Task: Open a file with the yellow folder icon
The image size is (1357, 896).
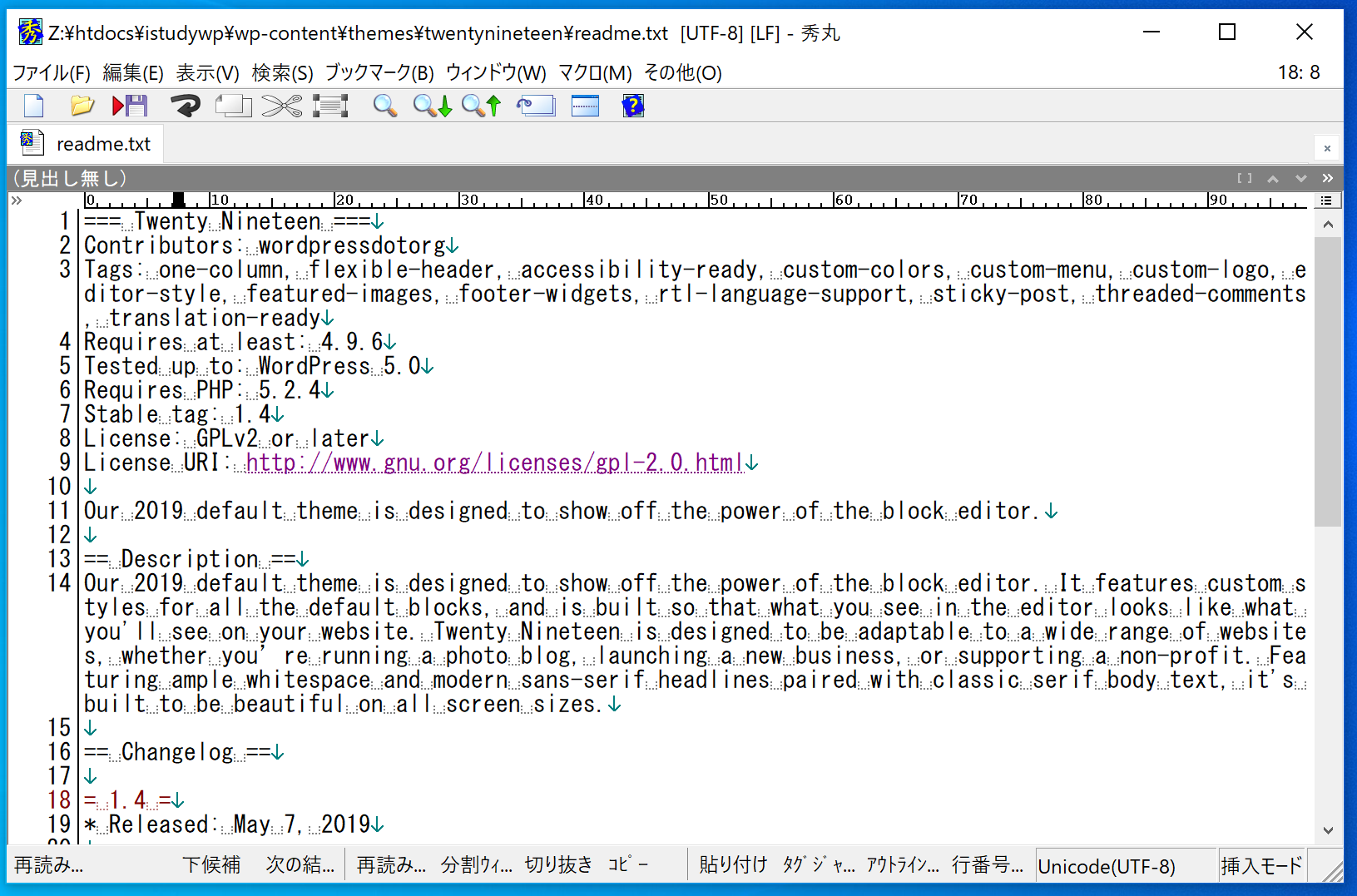Action: click(x=82, y=106)
